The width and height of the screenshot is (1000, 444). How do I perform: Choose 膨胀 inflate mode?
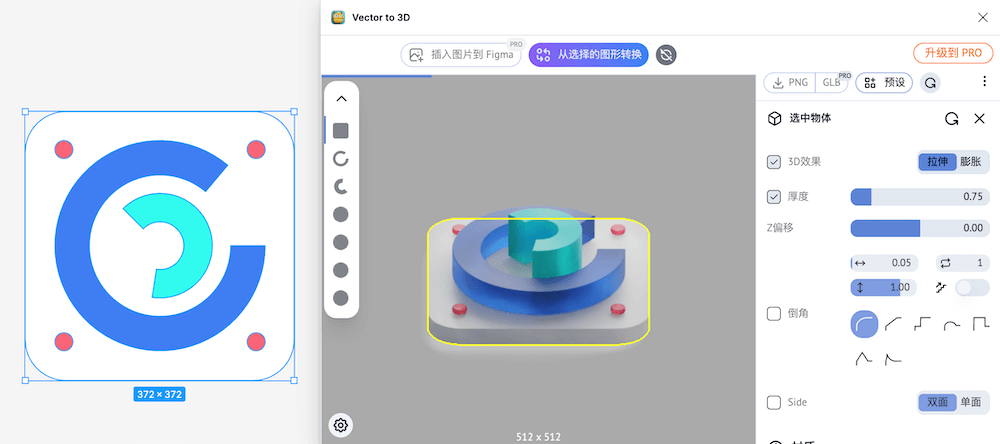[971, 162]
